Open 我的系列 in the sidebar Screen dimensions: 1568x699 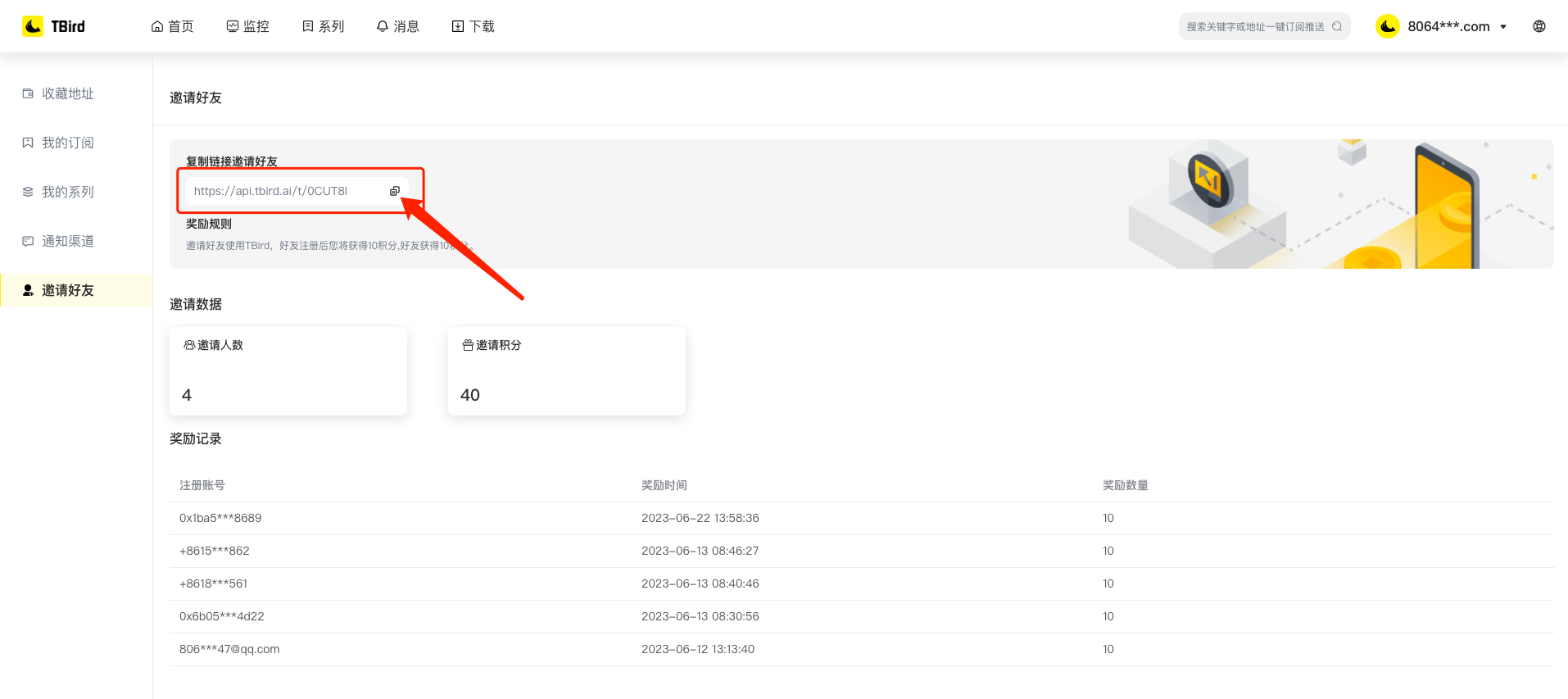[x=67, y=192]
